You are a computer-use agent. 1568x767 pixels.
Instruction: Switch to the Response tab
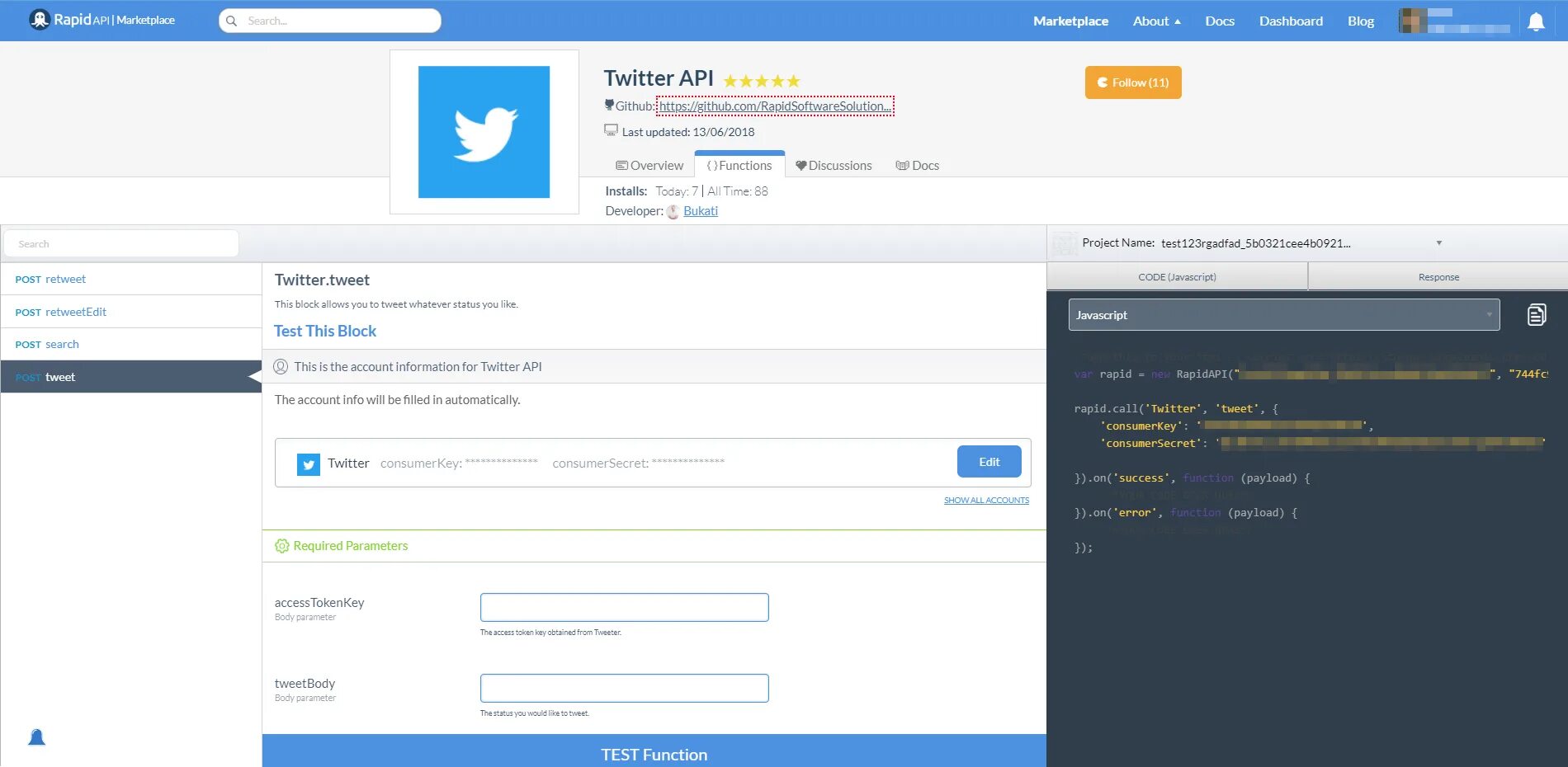(1438, 277)
